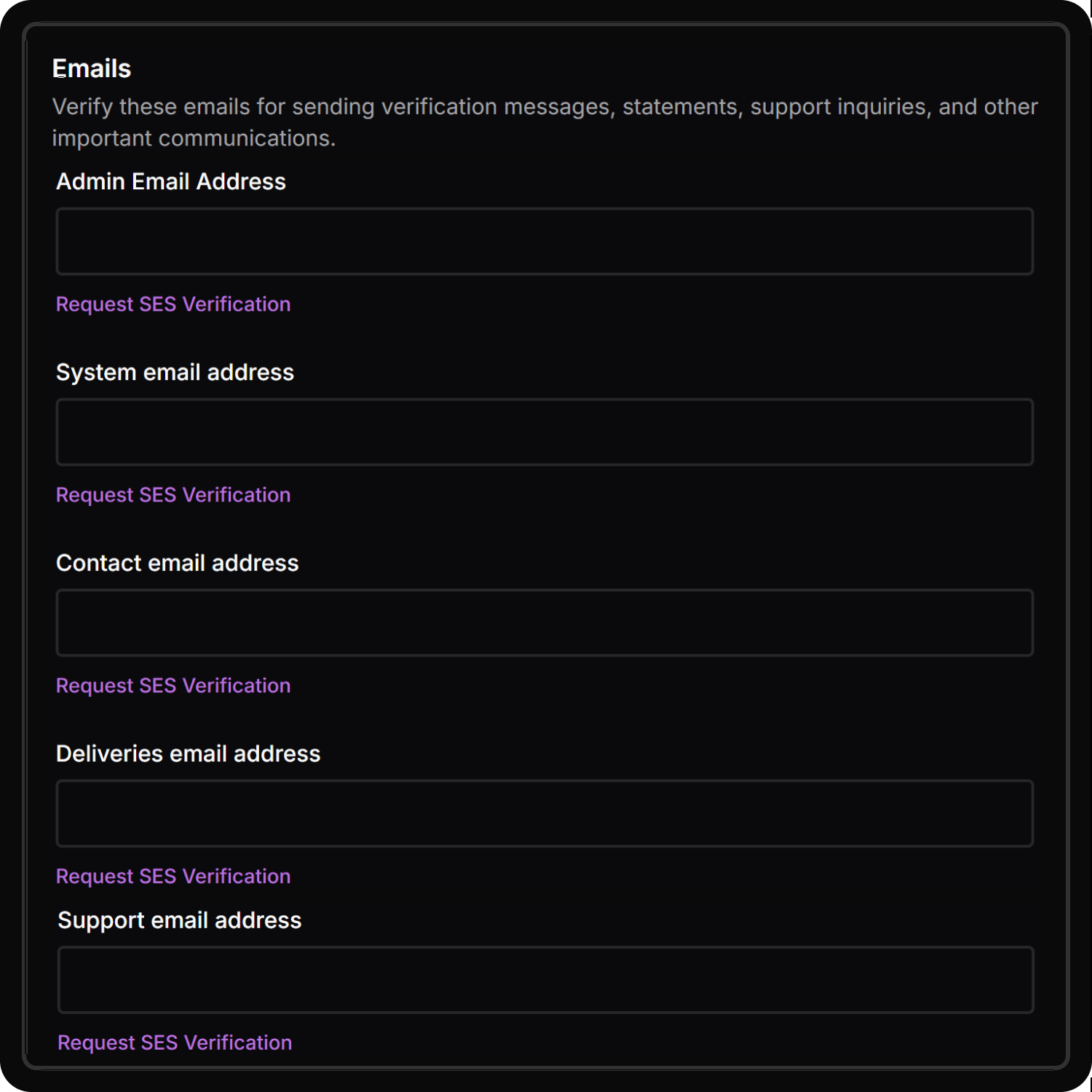Image resolution: width=1092 pixels, height=1092 pixels.
Task: Request SES Verification for the Deliveries email
Action: click(x=173, y=876)
